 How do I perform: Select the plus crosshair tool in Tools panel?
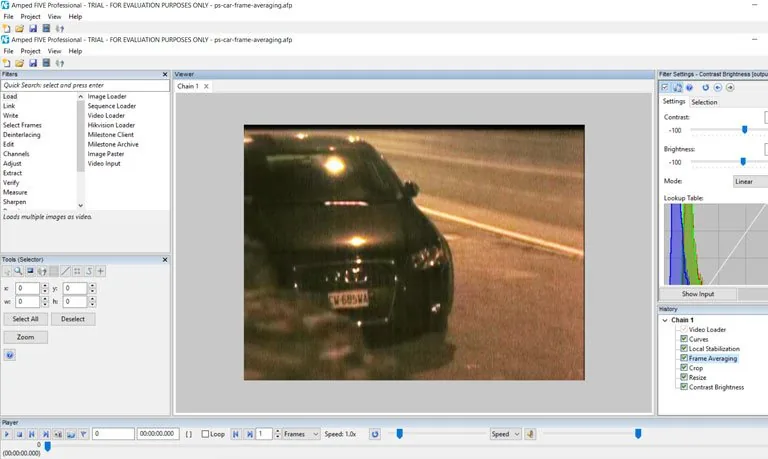100,271
